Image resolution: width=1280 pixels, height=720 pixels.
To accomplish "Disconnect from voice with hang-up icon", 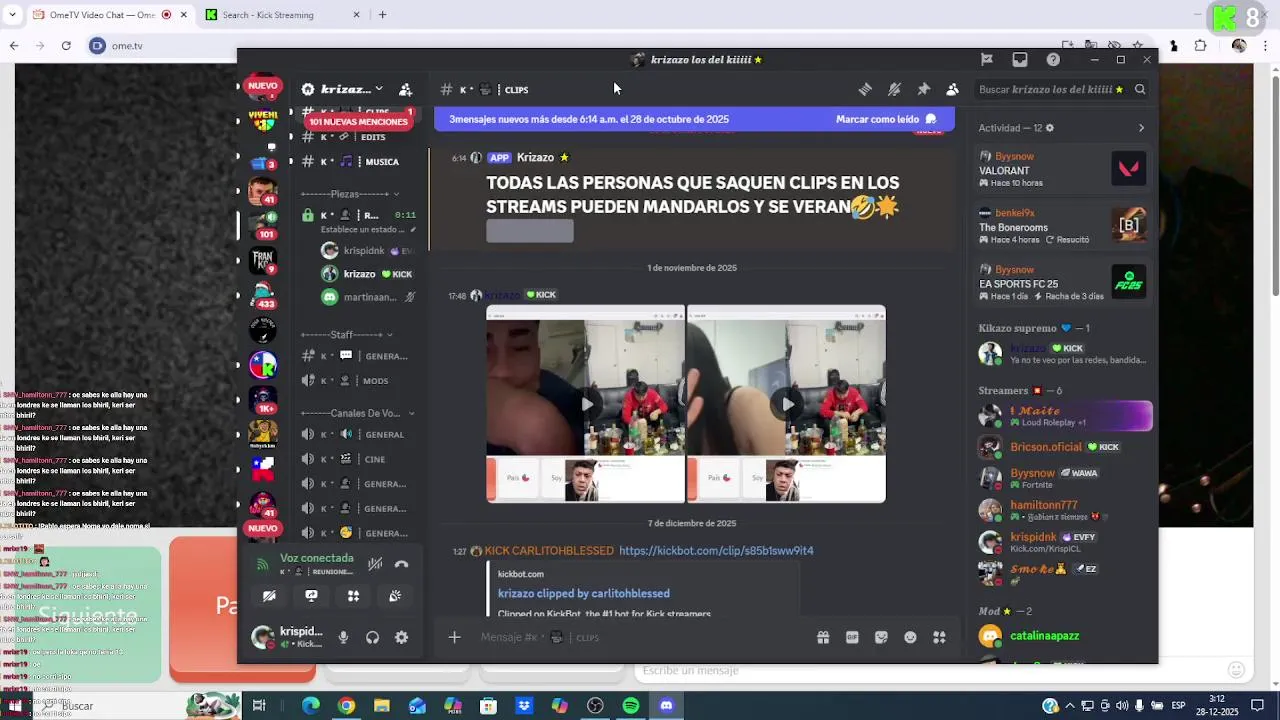I will tap(401, 564).
